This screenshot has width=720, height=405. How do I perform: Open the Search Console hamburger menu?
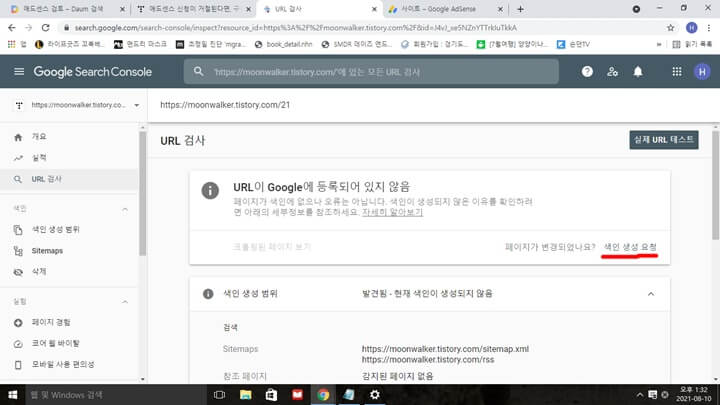tap(19, 72)
